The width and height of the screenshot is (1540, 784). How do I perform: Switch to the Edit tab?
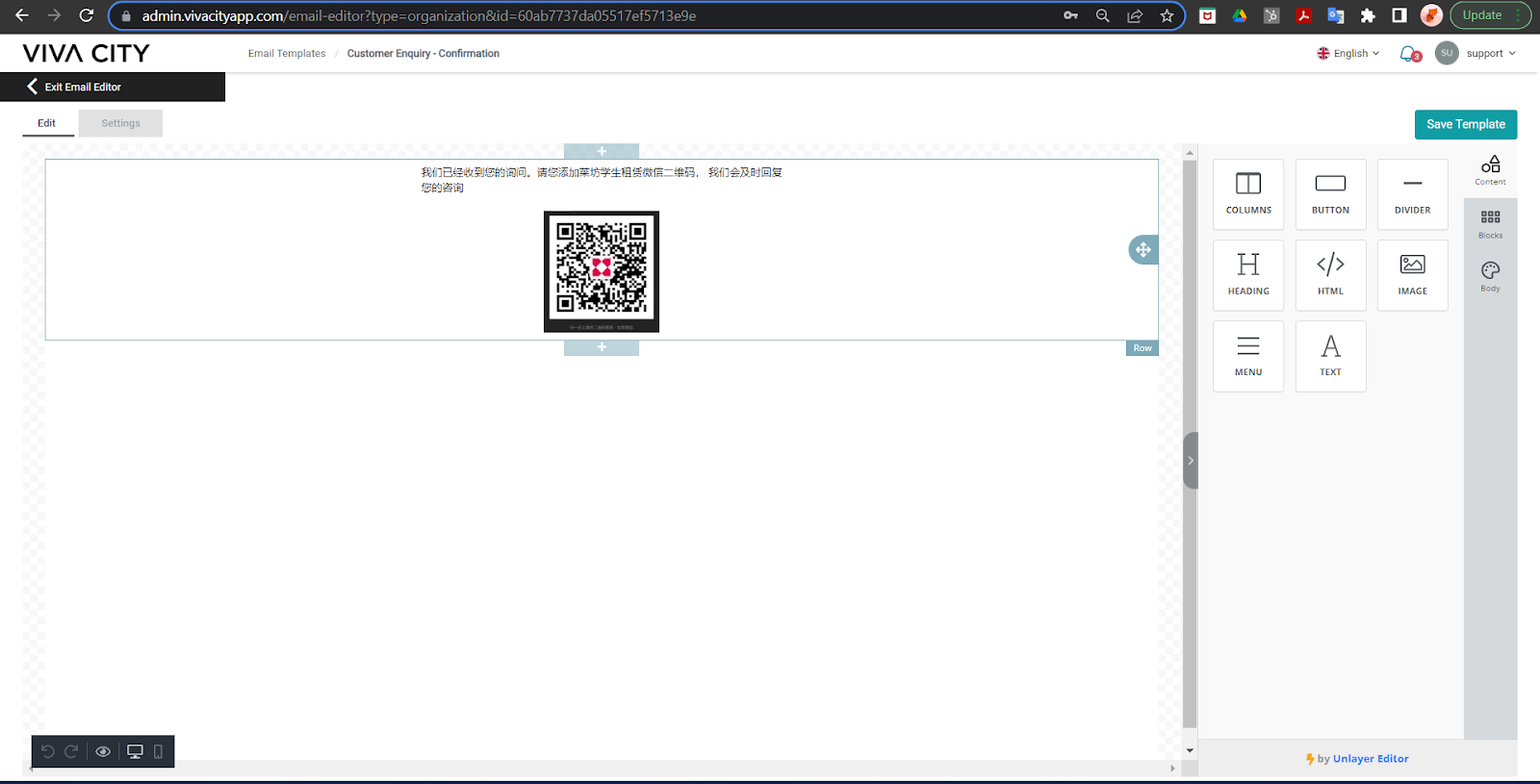47,123
